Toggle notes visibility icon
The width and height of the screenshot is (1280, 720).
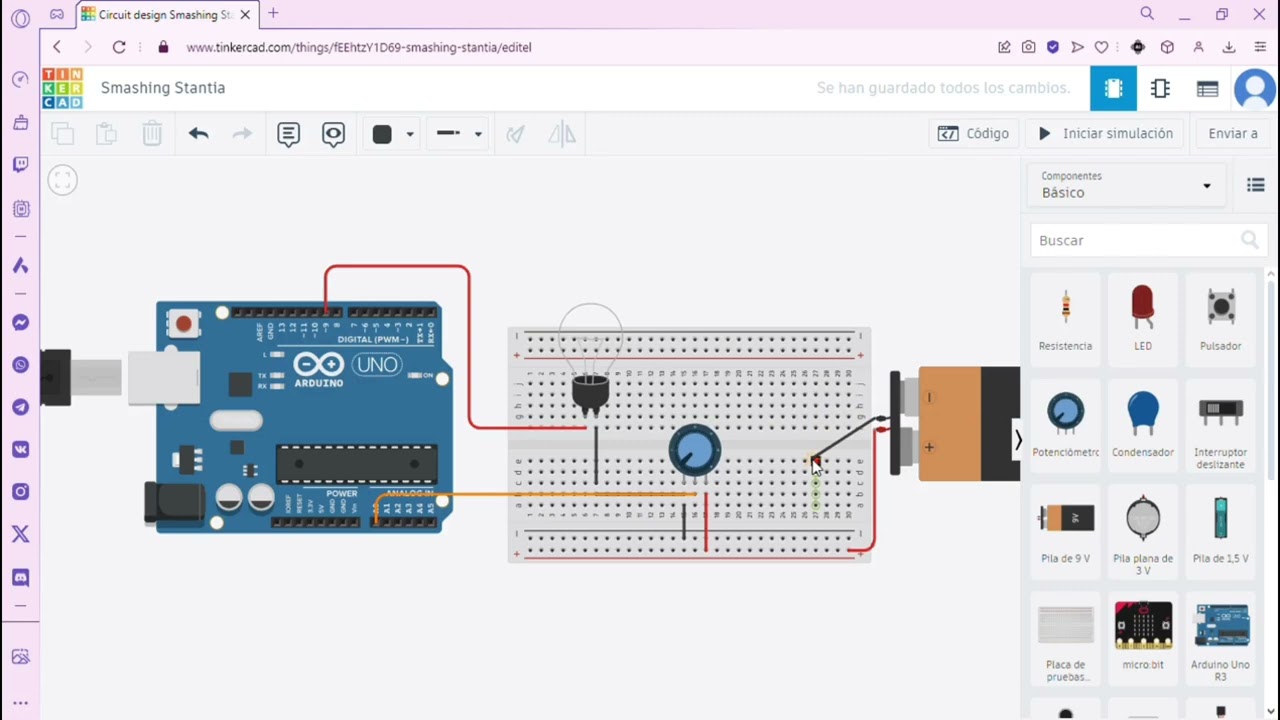coord(333,134)
